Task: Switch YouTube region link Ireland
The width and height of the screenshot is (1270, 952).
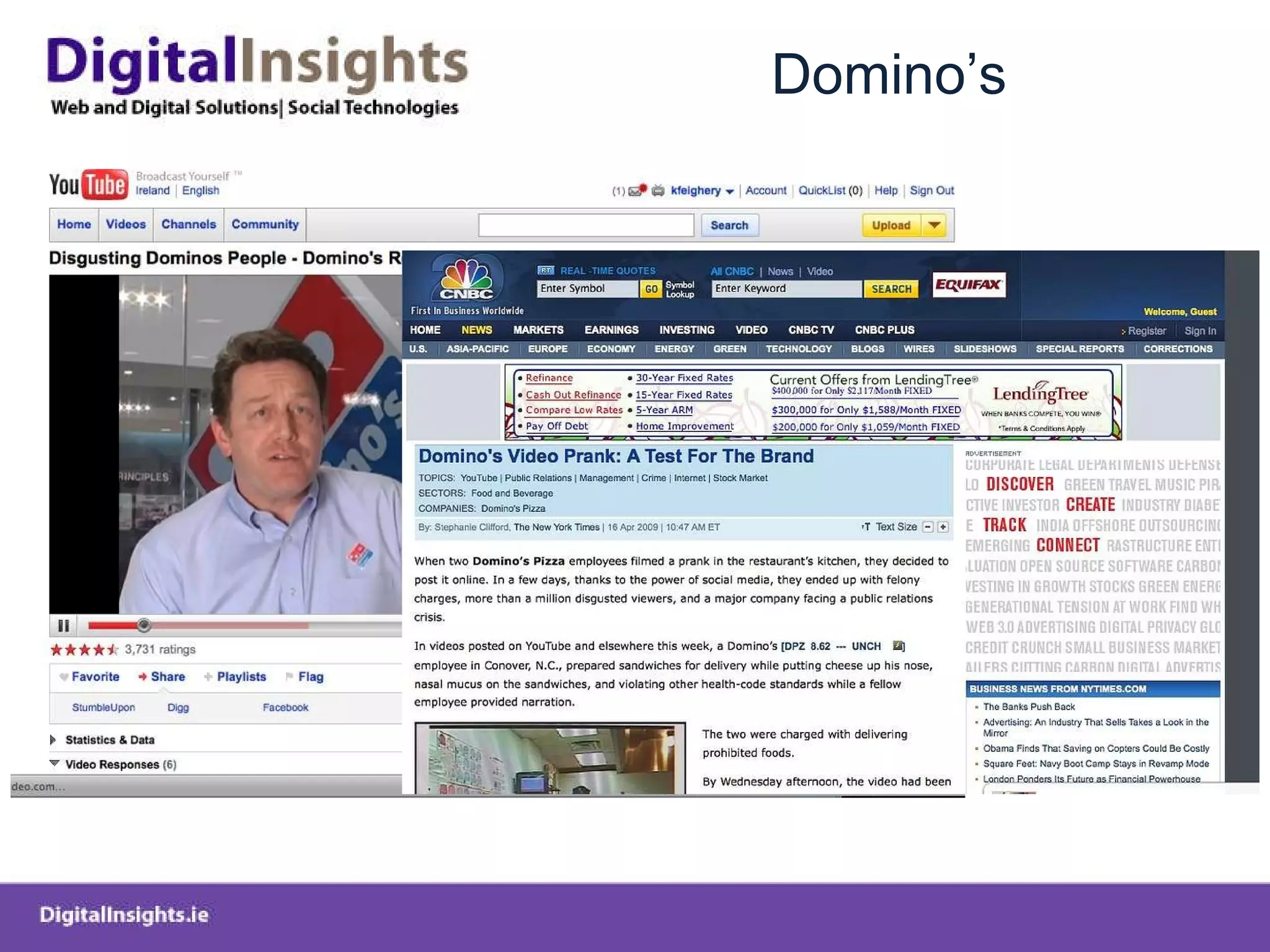Action: (x=153, y=190)
